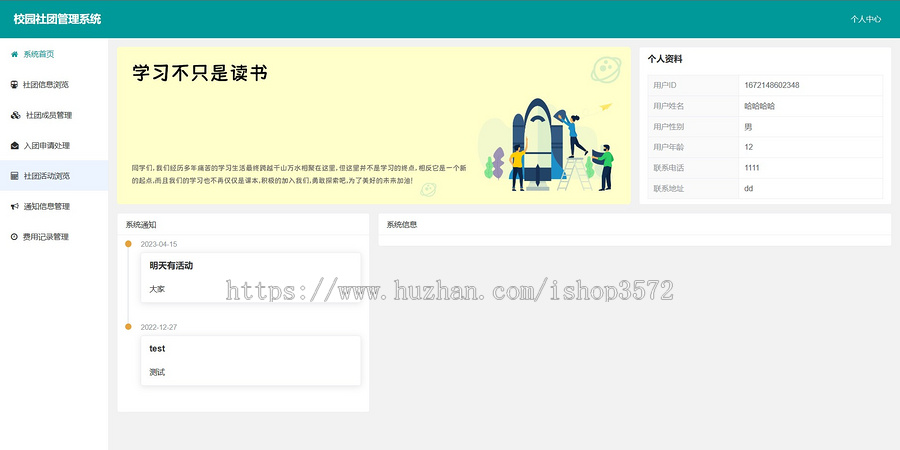Open the test notice card
Image resolution: width=900 pixels, height=450 pixels.
coord(250,360)
